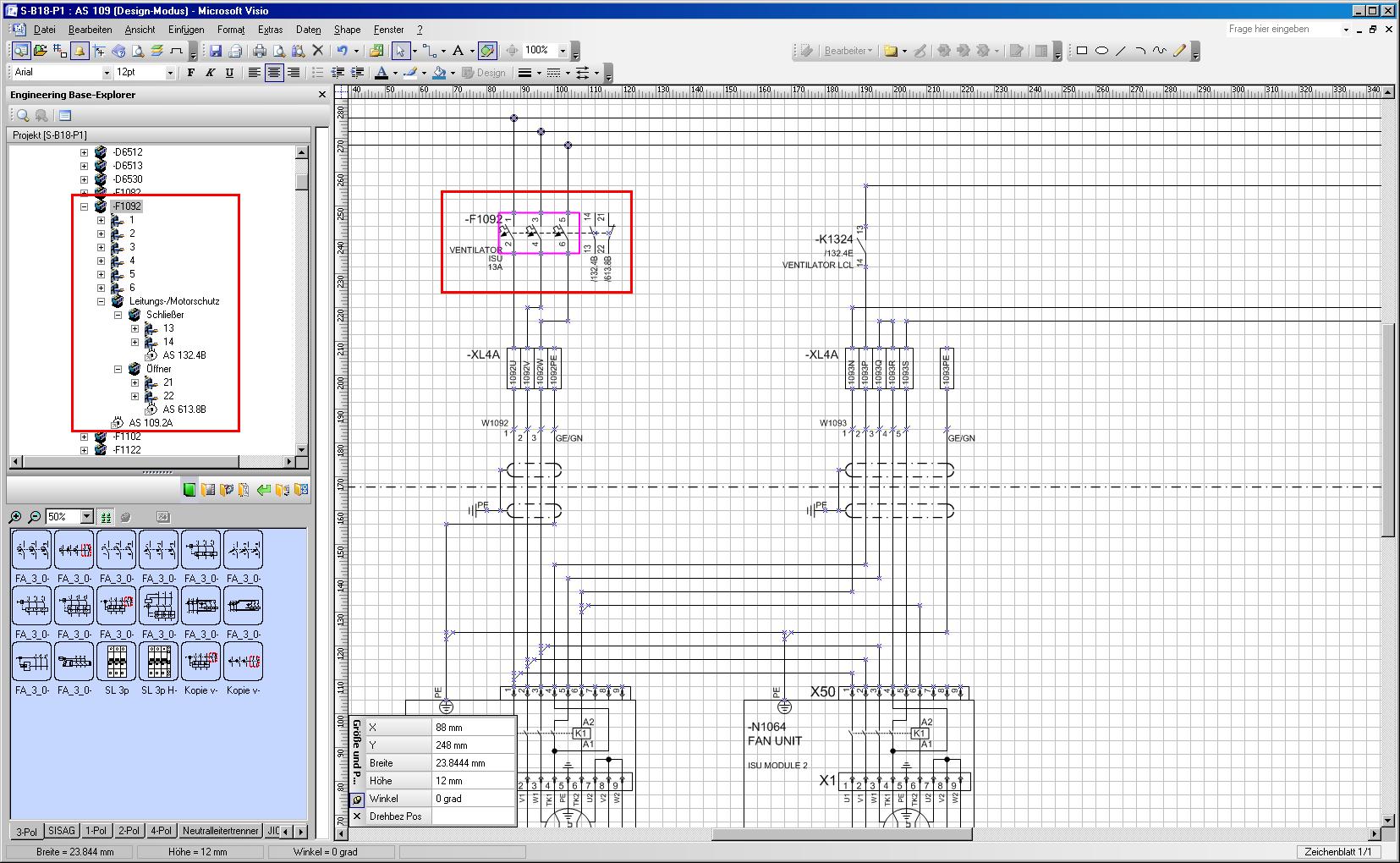Collapse the -F1092 tree node

[84, 206]
